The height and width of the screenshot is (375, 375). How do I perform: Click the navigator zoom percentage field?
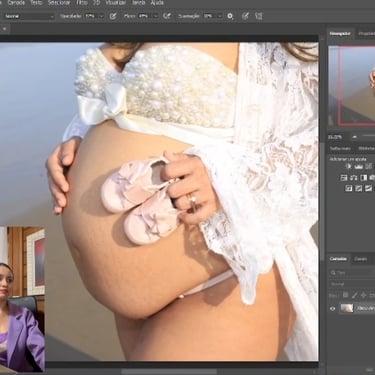(x=336, y=137)
